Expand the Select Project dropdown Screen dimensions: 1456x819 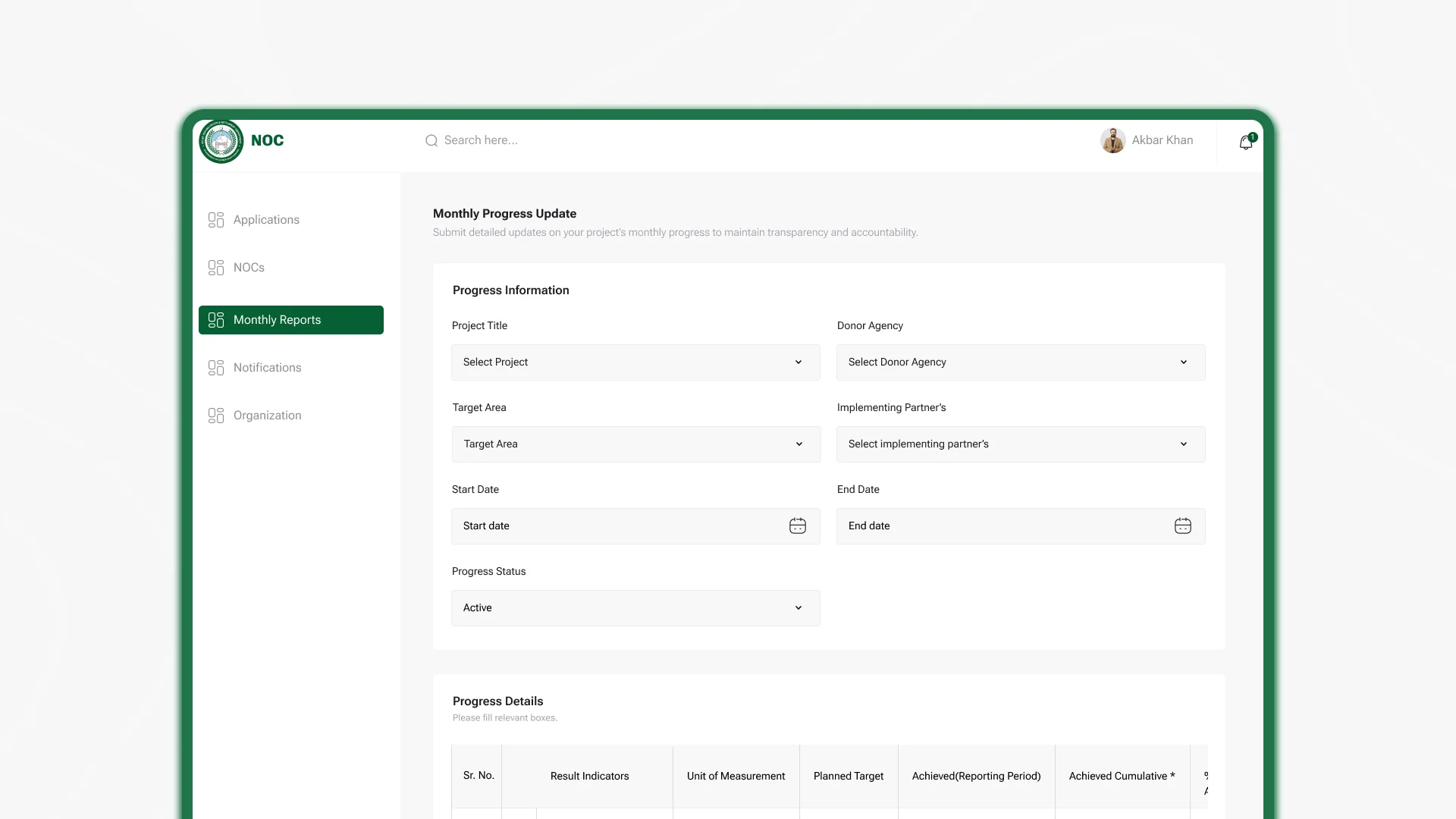coord(635,362)
